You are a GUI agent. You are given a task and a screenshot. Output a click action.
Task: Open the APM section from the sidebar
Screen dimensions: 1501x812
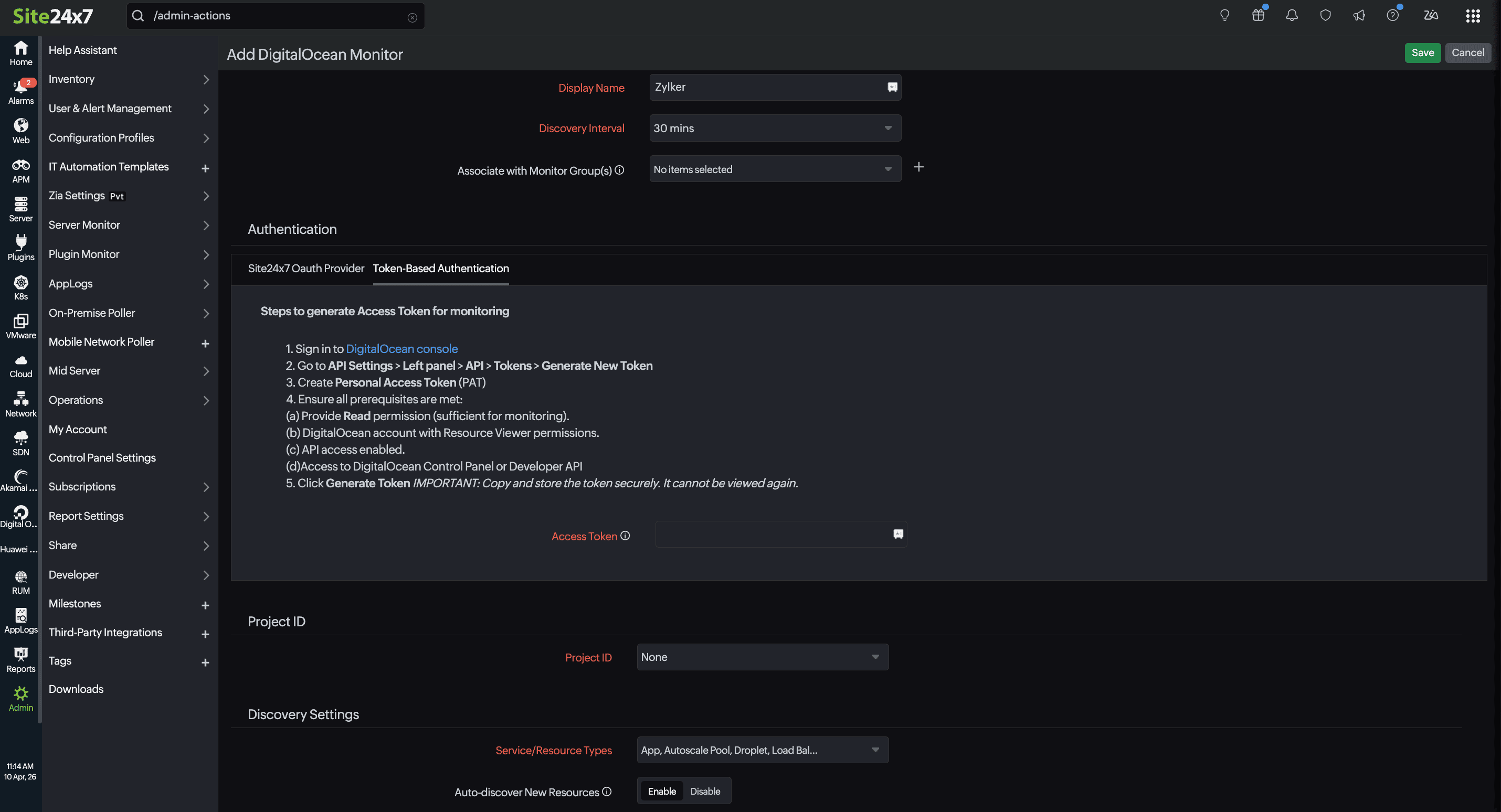pos(20,169)
